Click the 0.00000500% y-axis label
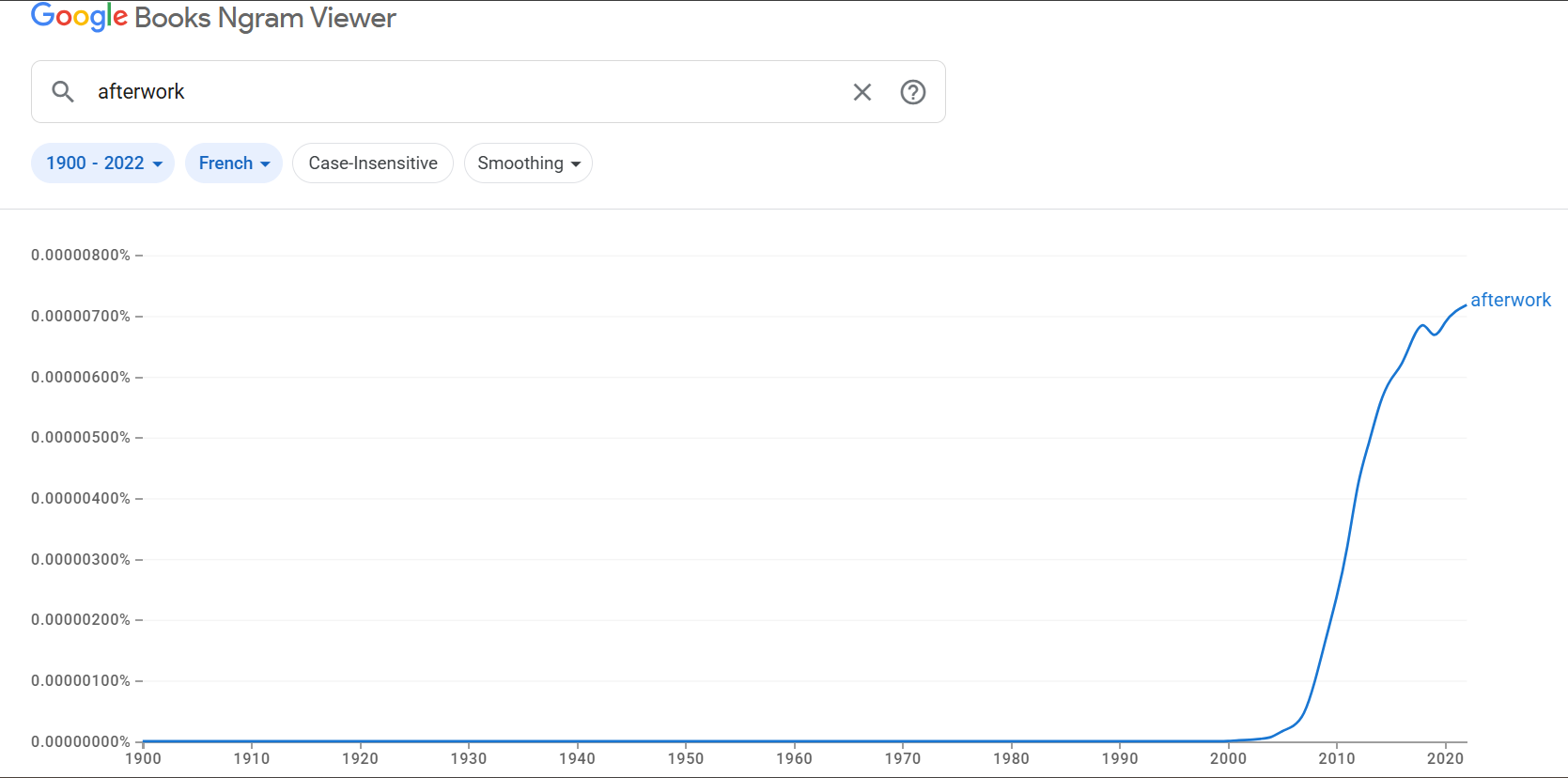This screenshot has height=778, width=1568. click(x=81, y=438)
